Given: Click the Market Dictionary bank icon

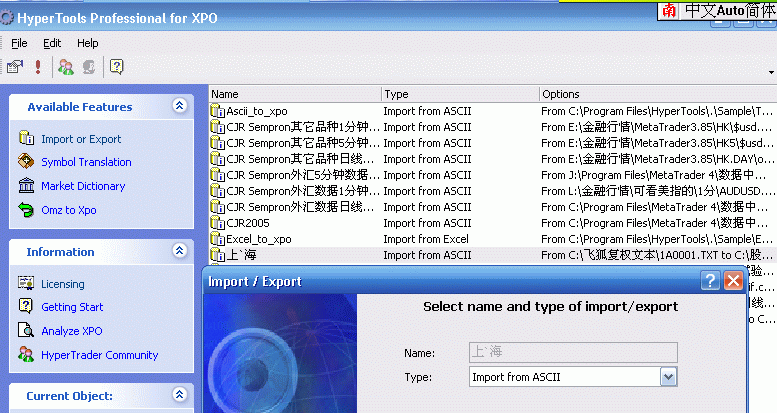Looking at the screenshot, I should pos(26,185).
